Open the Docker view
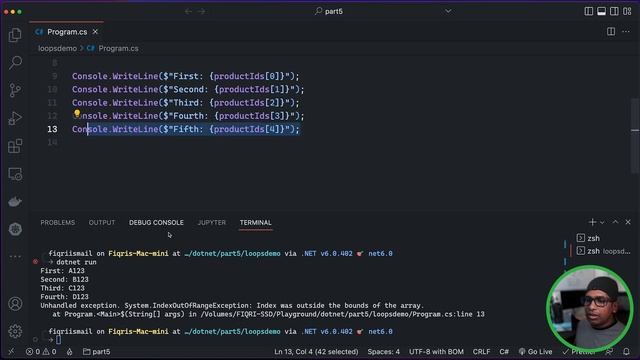 click(x=15, y=202)
